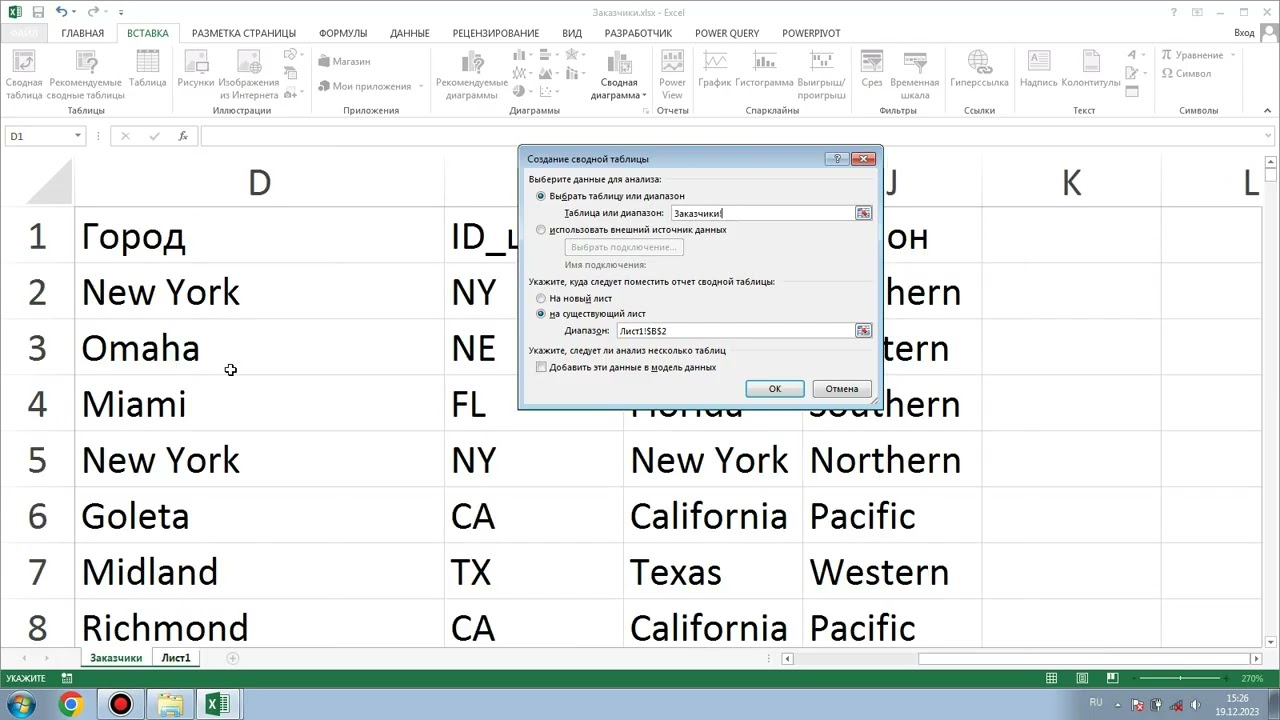The width and height of the screenshot is (1280, 720).
Task: Click the Вход sign-in link
Action: click(1244, 33)
